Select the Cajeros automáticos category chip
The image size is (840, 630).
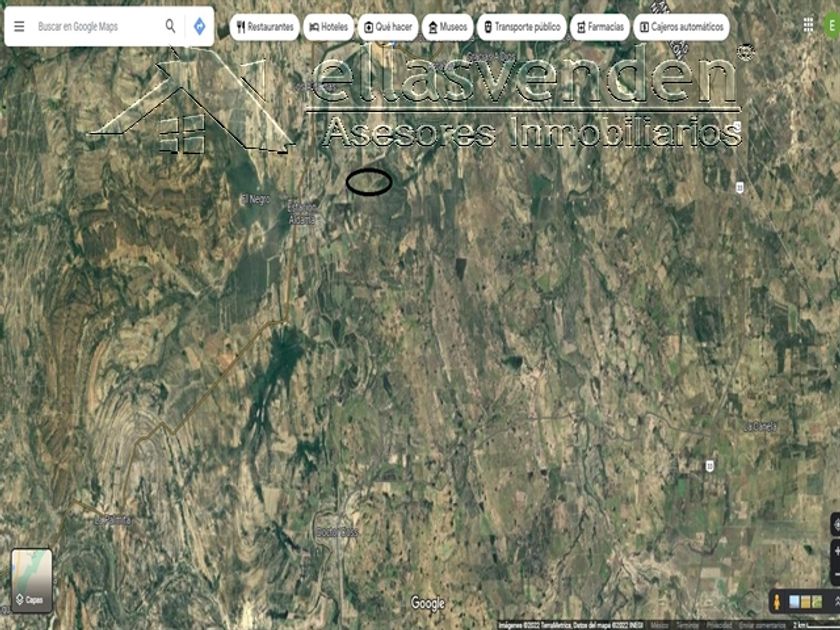[x=681, y=27]
